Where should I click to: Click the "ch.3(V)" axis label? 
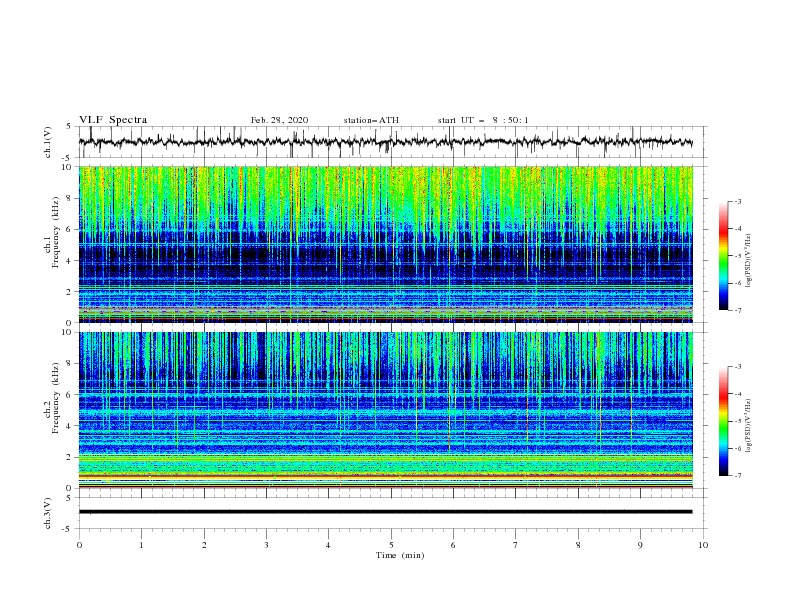(x=48, y=514)
